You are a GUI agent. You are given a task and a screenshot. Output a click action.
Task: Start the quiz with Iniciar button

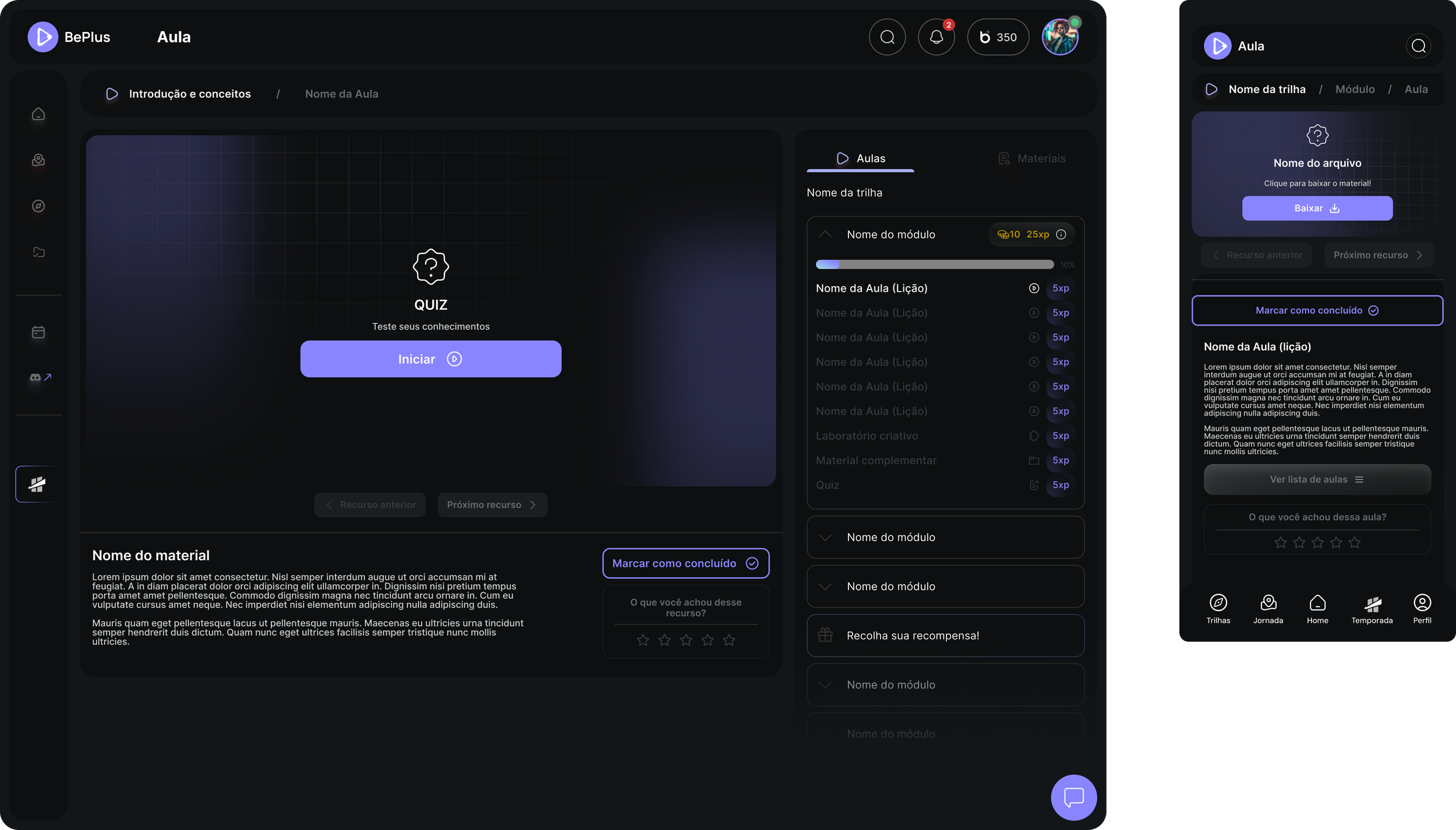tap(430, 359)
